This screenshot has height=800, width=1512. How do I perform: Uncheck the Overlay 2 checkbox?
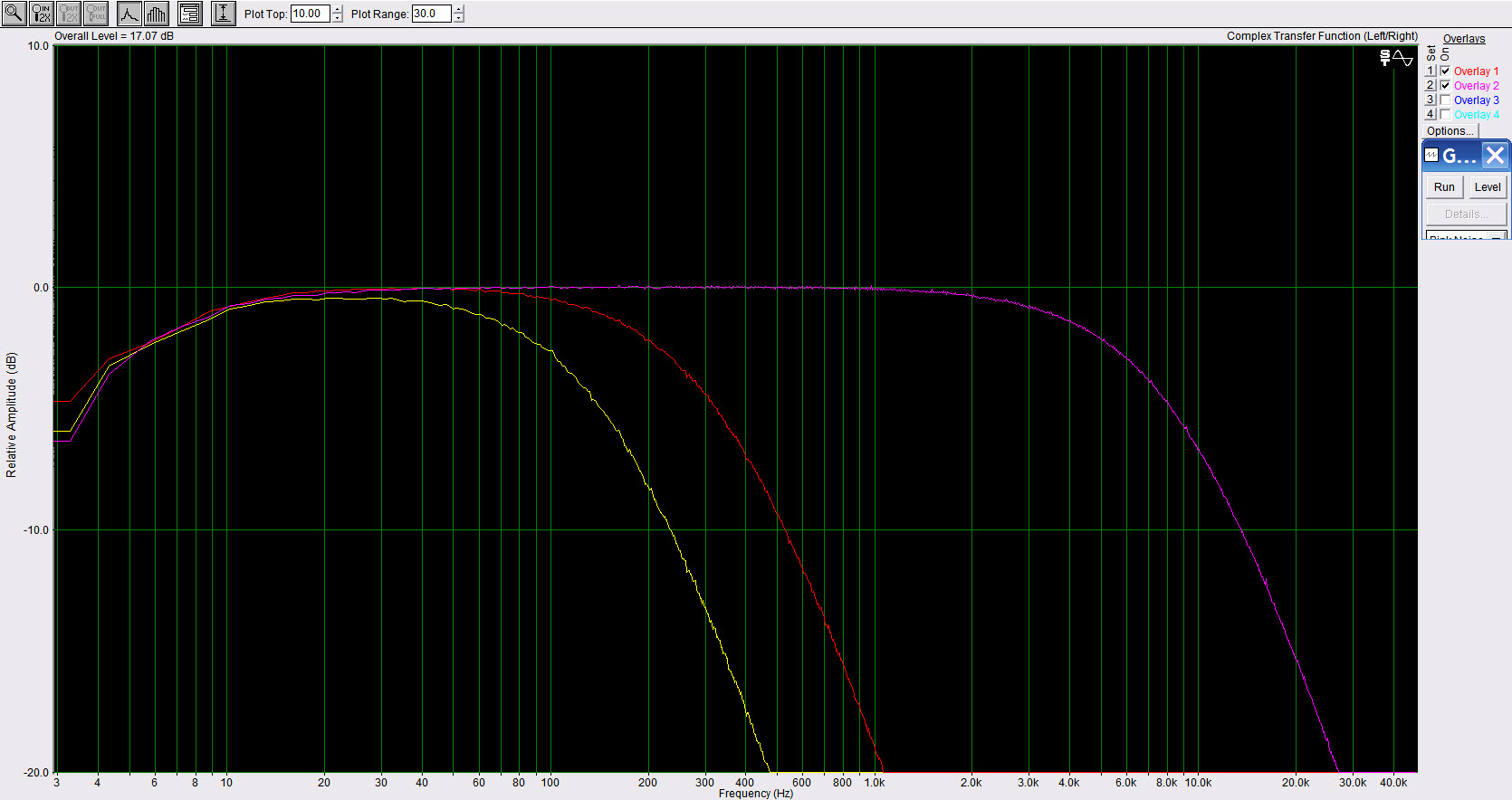[1446, 86]
